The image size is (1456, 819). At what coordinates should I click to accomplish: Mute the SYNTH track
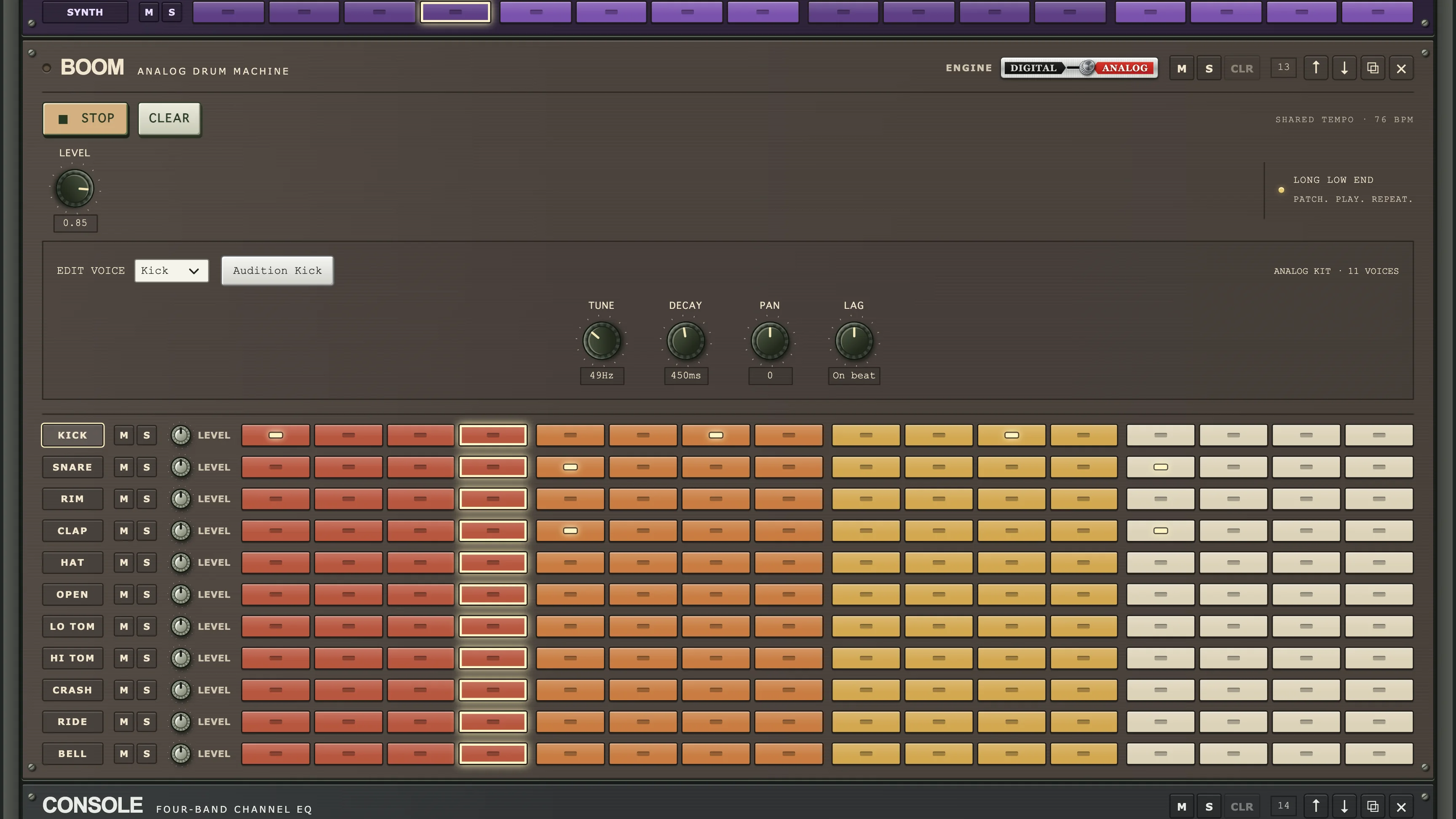click(149, 12)
